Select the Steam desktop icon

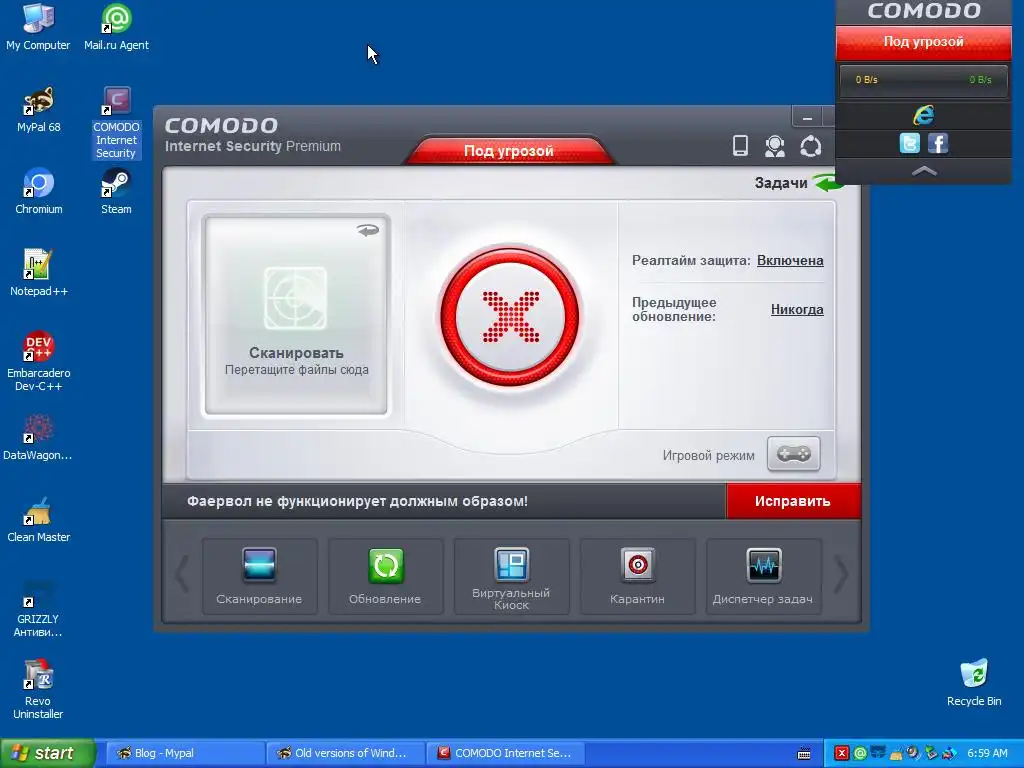coord(116,191)
